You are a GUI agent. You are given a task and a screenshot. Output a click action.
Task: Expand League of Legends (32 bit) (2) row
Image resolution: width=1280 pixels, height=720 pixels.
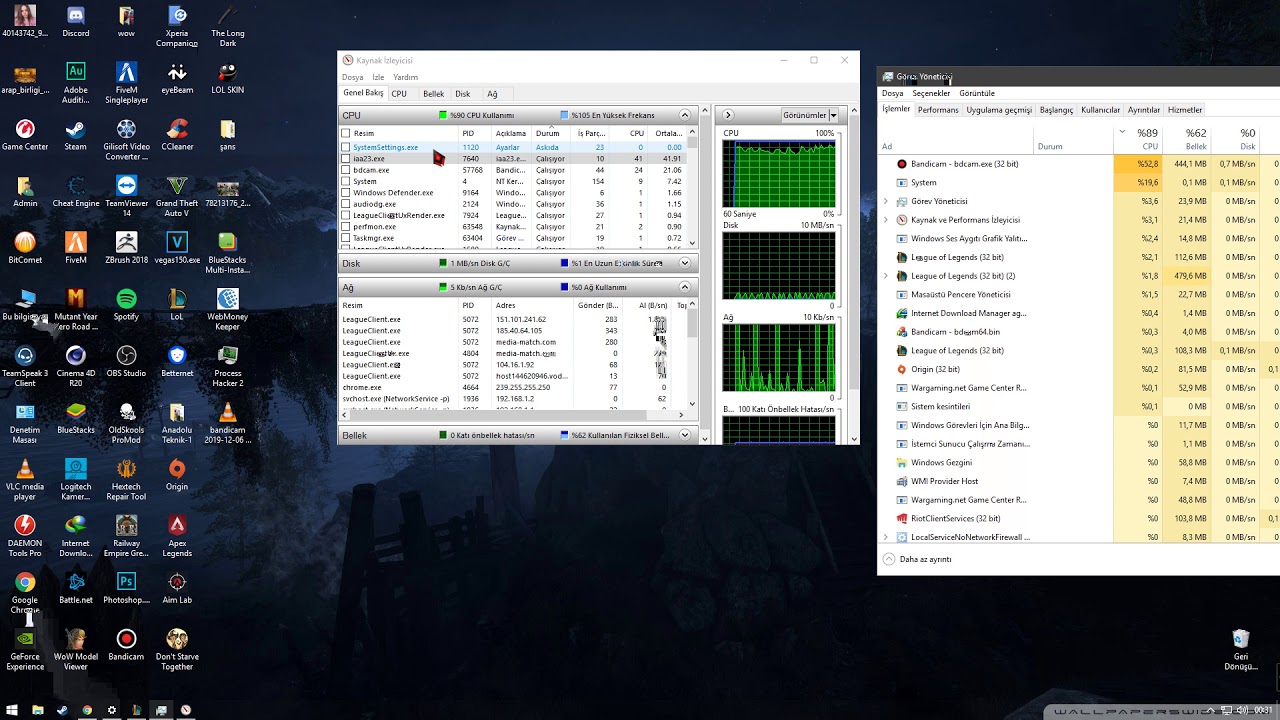click(886, 276)
